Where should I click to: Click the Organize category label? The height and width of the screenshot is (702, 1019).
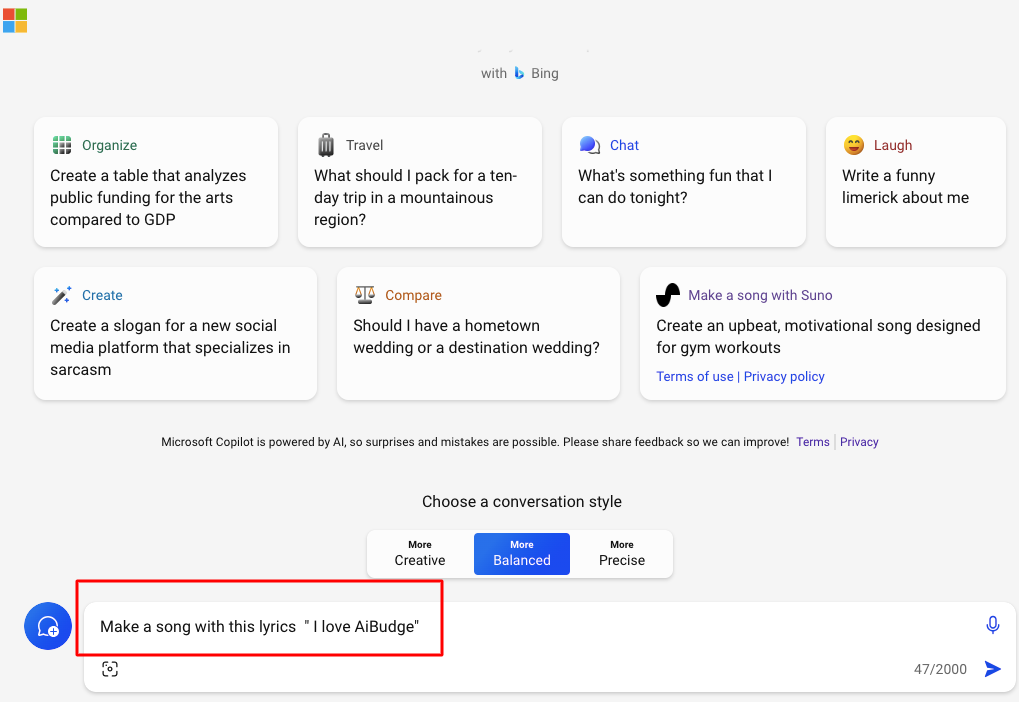pyautogui.click(x=109, y=145)
